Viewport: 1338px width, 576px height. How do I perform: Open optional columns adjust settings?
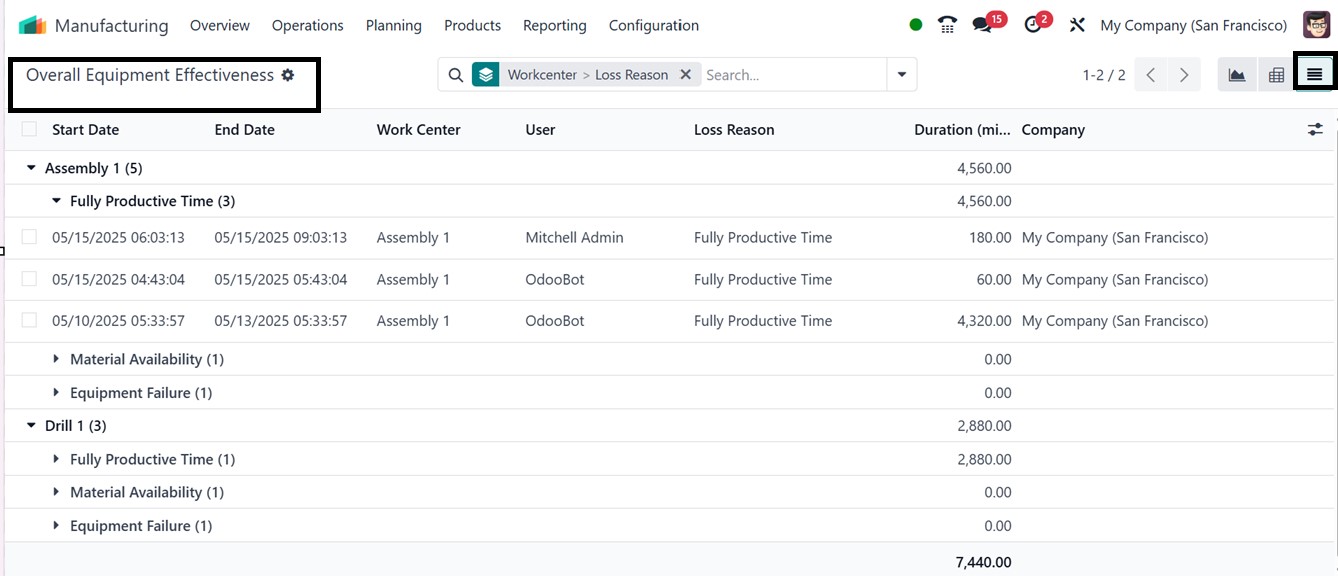coord(1315,130)
